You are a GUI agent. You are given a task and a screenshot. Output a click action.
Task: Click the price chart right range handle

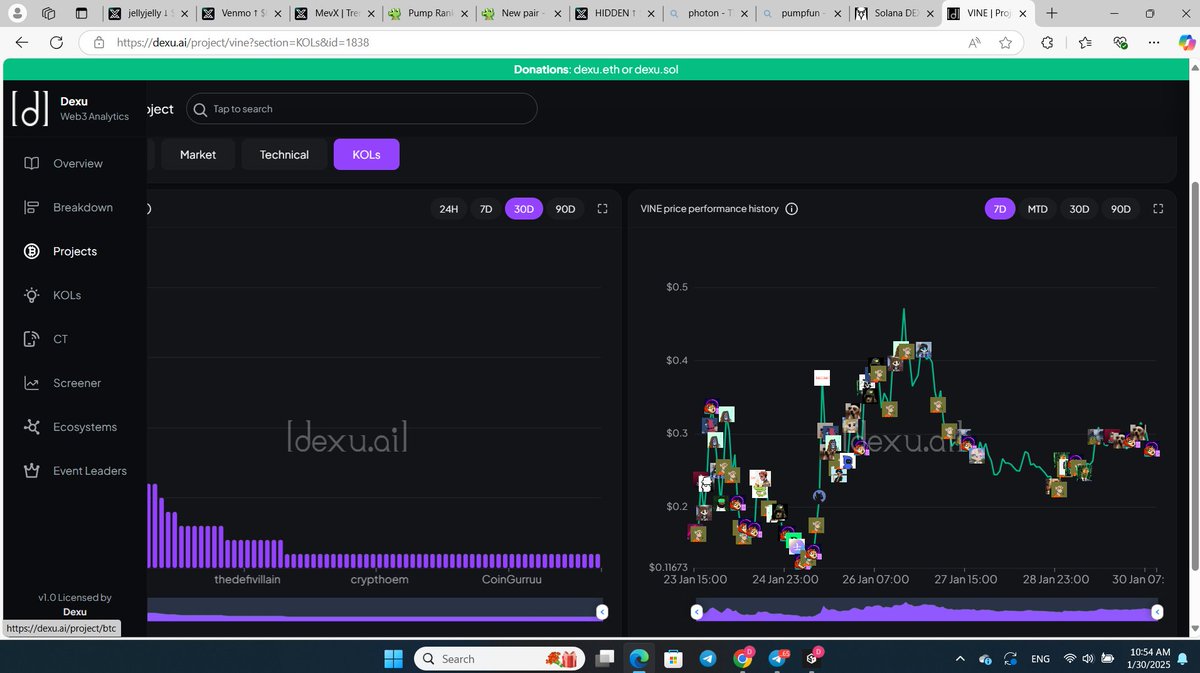(1157, 612)
